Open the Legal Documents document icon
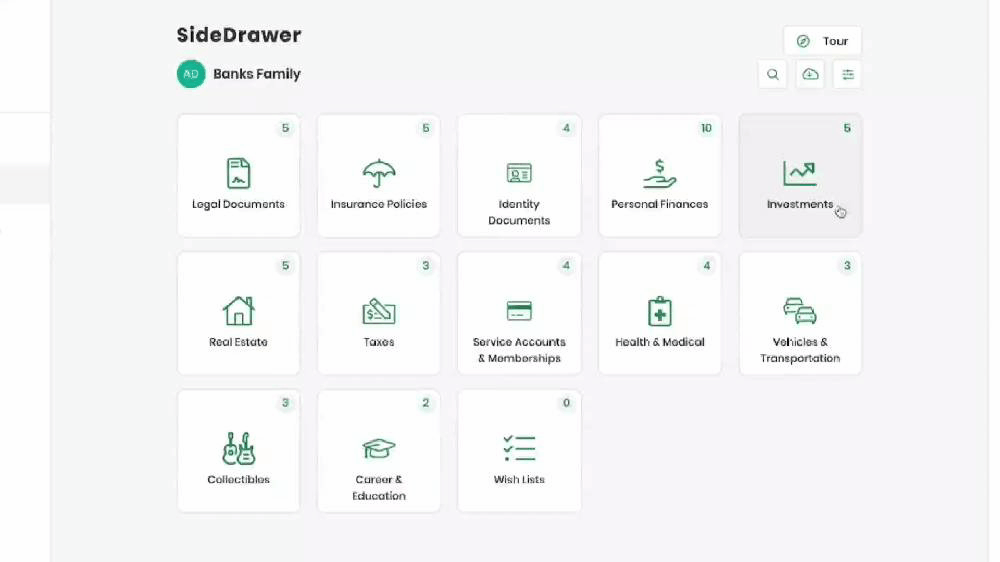 [238, 173]
